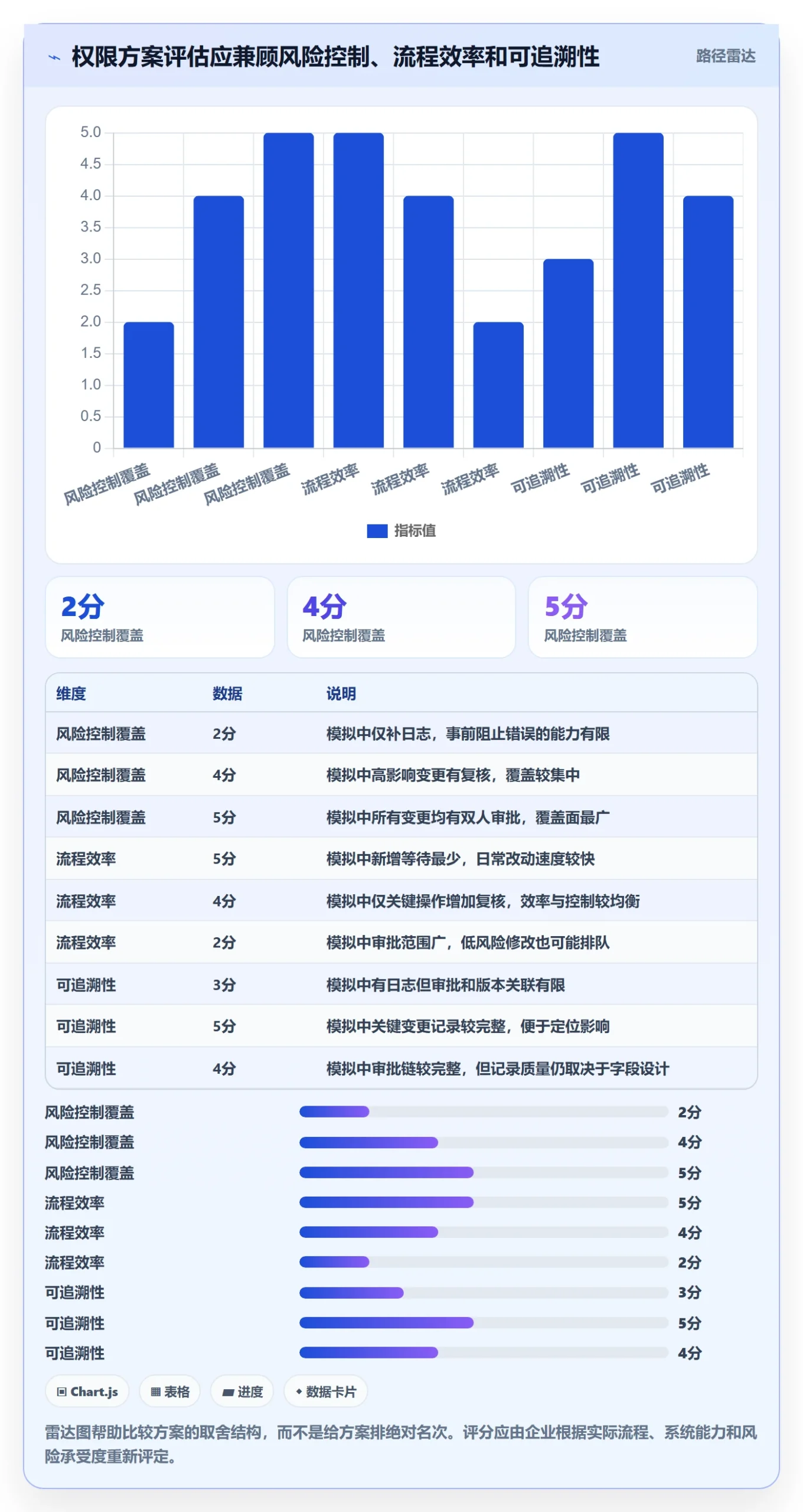Click the 流程效率 chart bar reaching 4.0
Screen dimensions: 803x1512
point(429,322)
